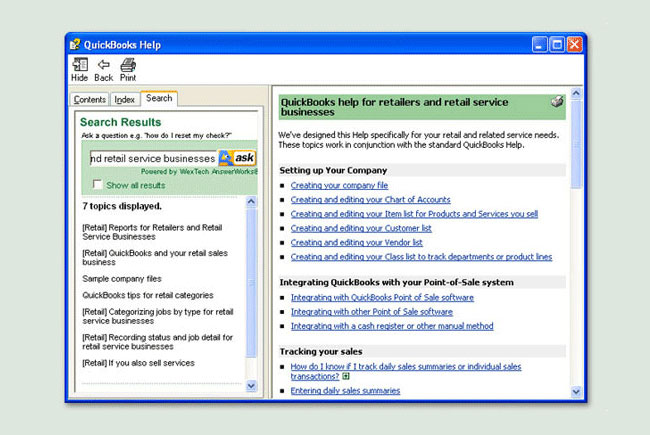Open Integrating with QuickBooks Point of Sale link
Screen dimensions: 650x435
click(382, 297)
